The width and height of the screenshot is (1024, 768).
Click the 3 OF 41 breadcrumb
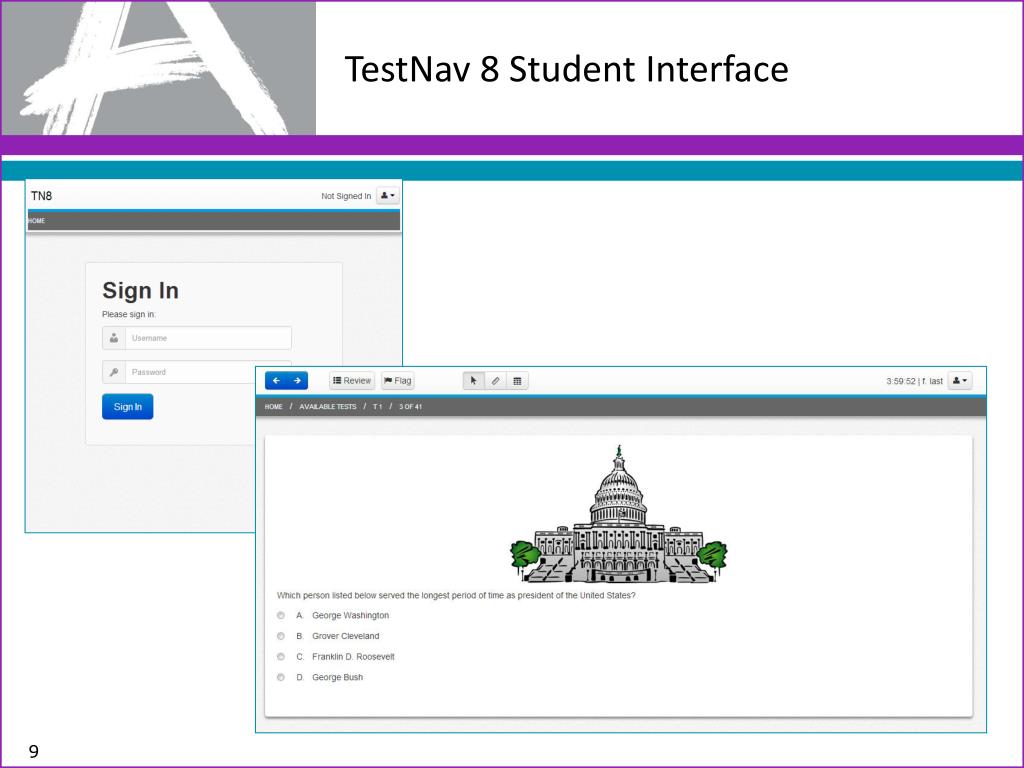coord(410,407)
